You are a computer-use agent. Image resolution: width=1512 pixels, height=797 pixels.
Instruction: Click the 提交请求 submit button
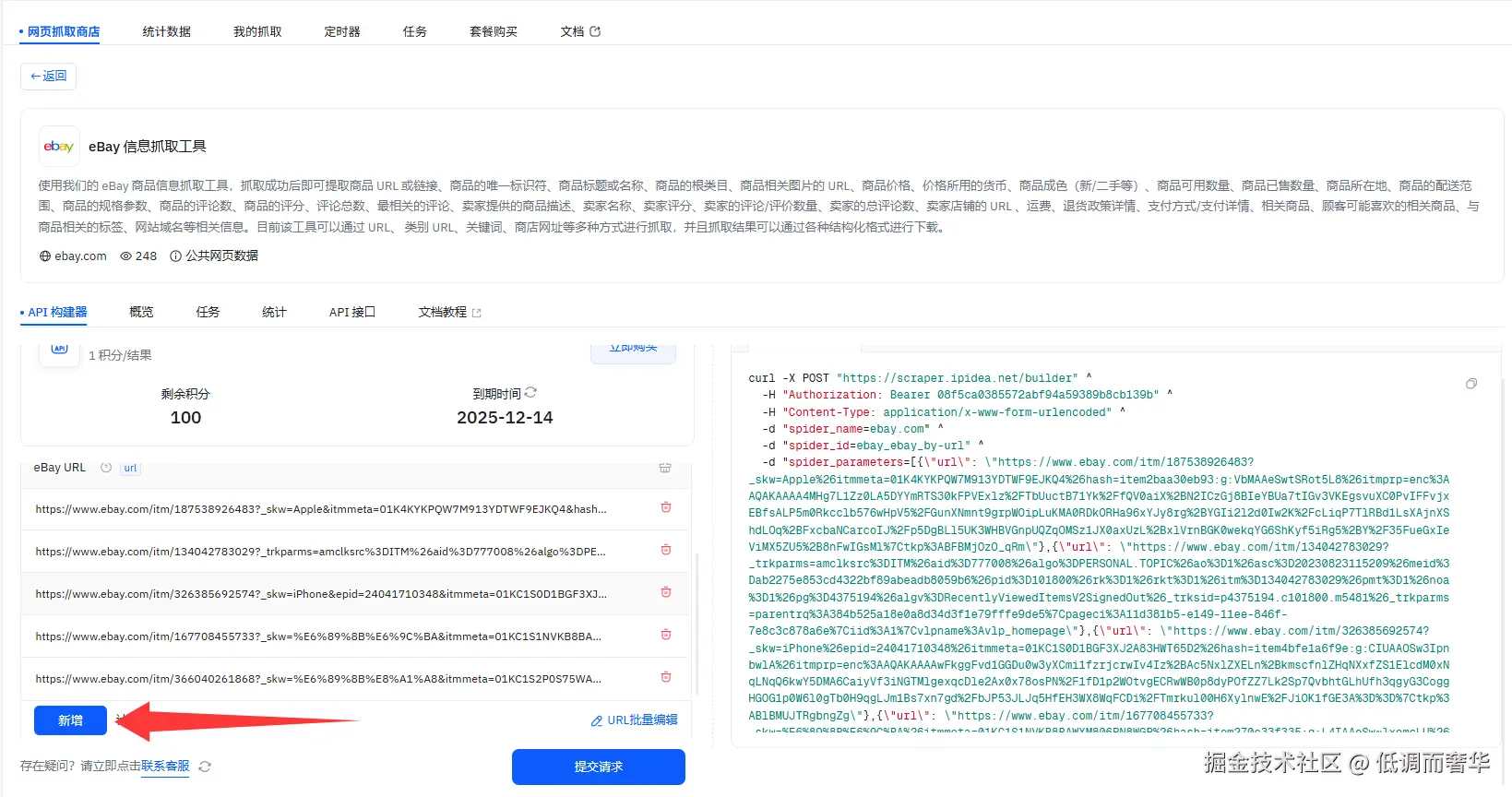pyautogui.click(x=599, y=767)
